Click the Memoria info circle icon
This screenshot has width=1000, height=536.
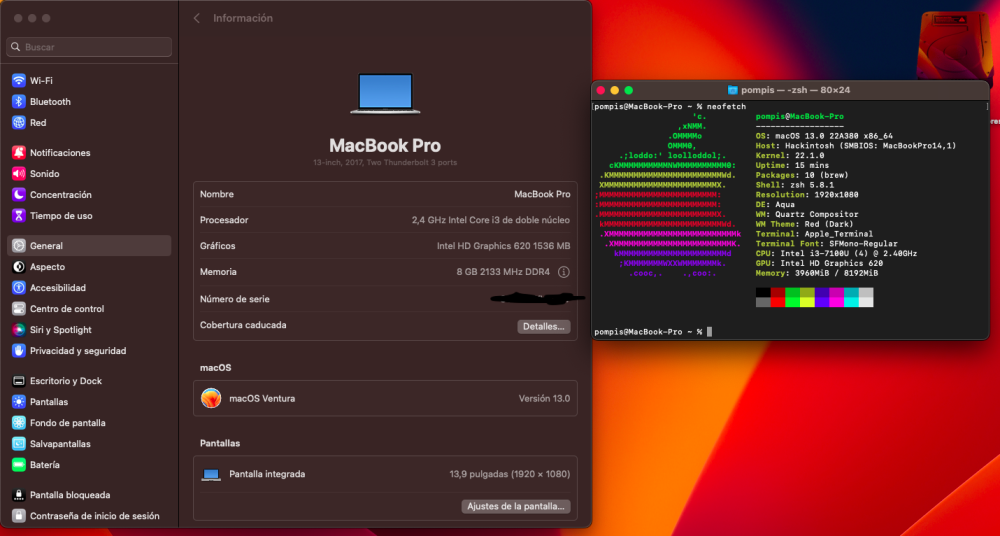[x=564, y=272]
